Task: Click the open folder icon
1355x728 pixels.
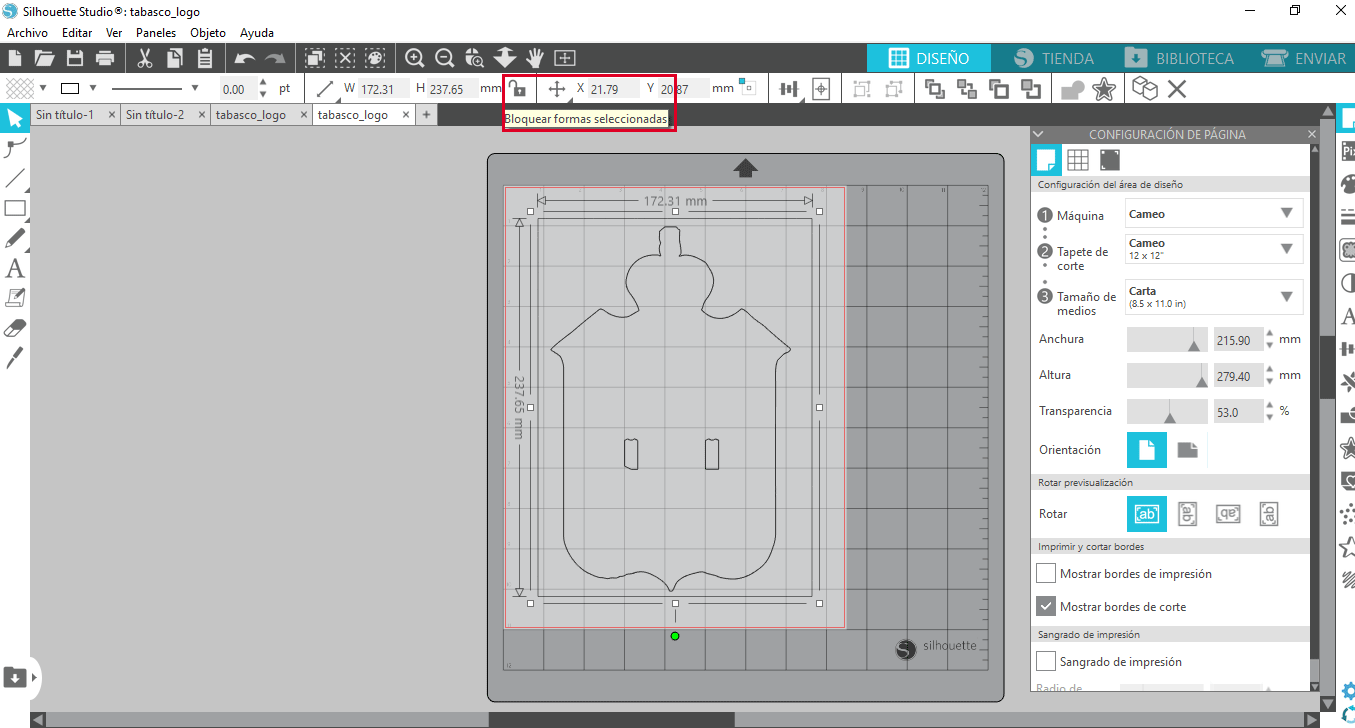Action: click(x=44, y=59)
